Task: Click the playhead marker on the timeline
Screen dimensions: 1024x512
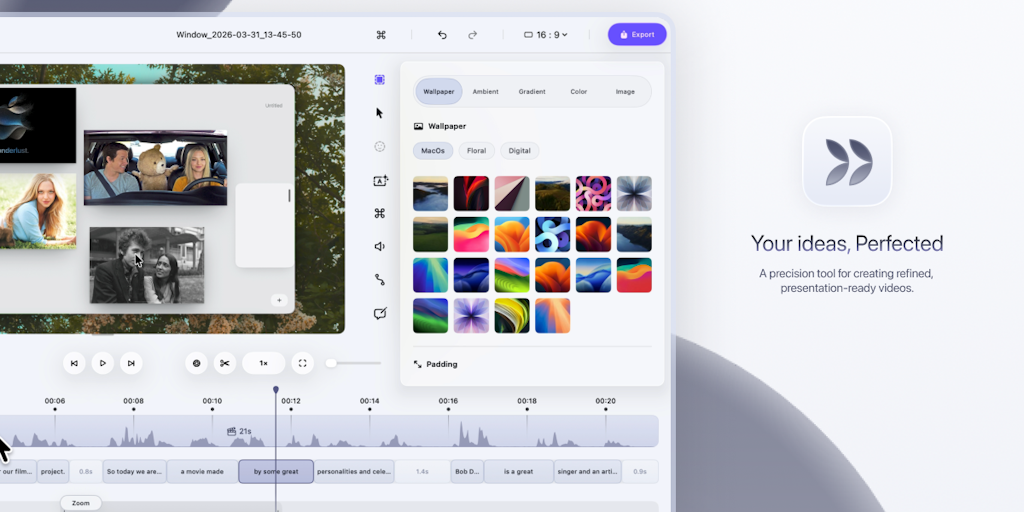Action: click(x=276, y=389)
